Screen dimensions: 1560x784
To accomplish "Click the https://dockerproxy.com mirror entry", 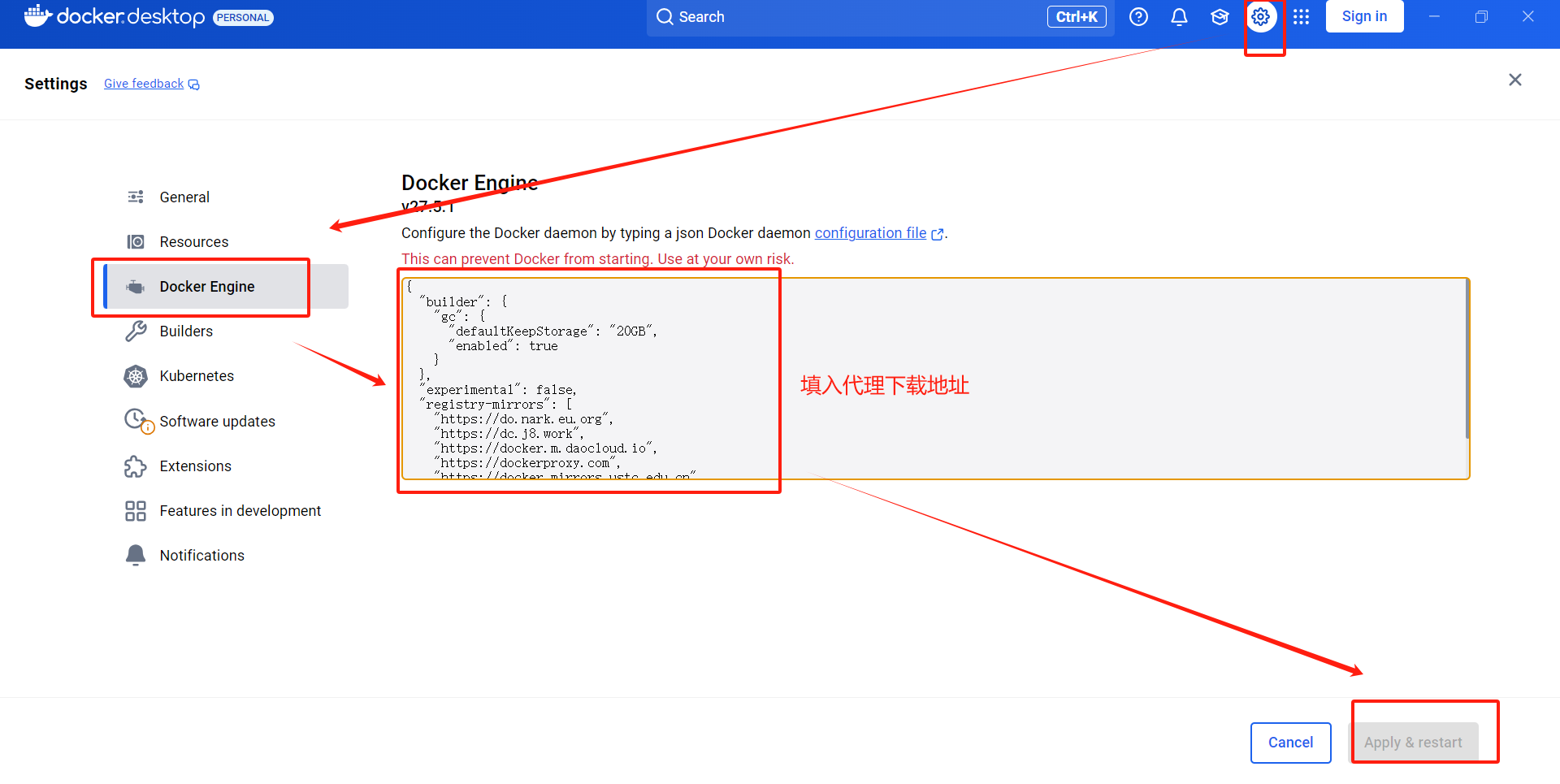I will tap(527, 463).
